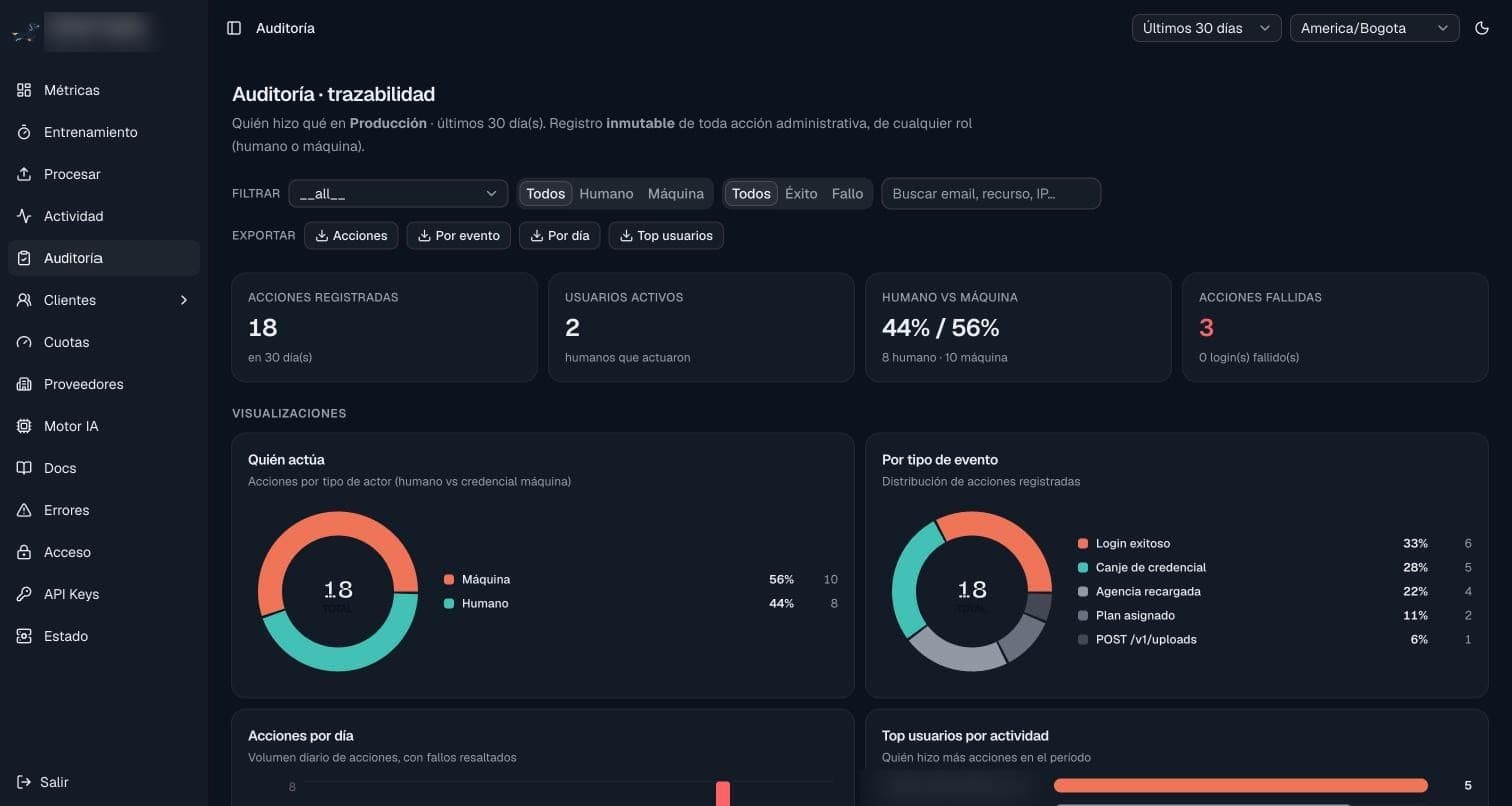Click download icon on Por evento button

(x=424, y=236)
